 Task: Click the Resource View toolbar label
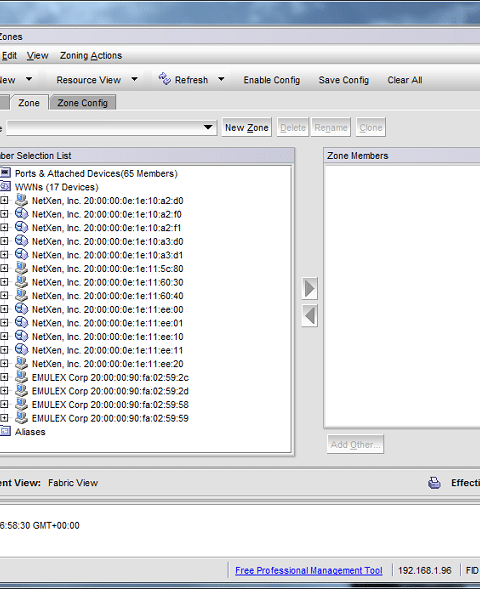(89, 80)
